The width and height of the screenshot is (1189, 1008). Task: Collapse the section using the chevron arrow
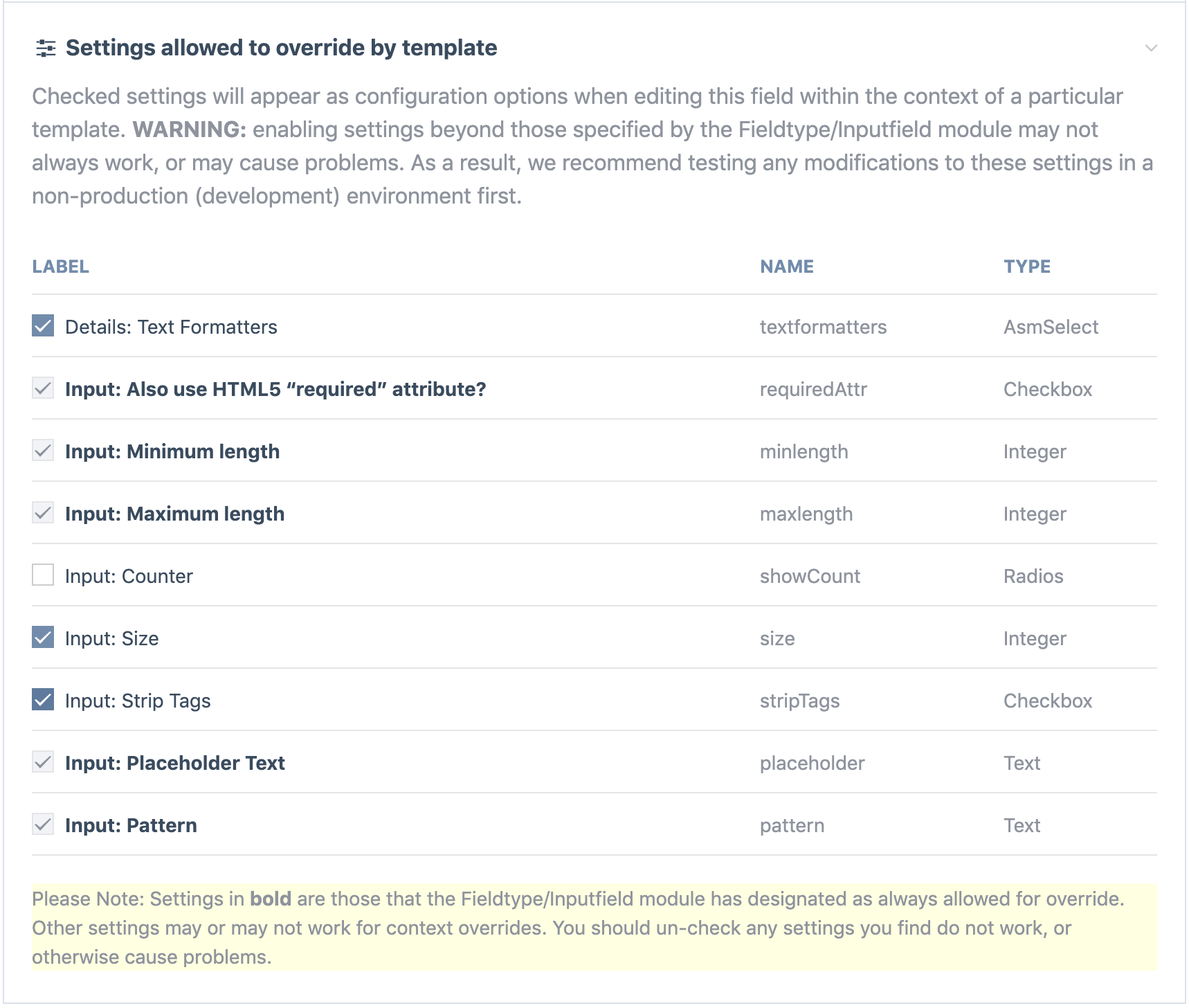click(x=1150, y=48)
